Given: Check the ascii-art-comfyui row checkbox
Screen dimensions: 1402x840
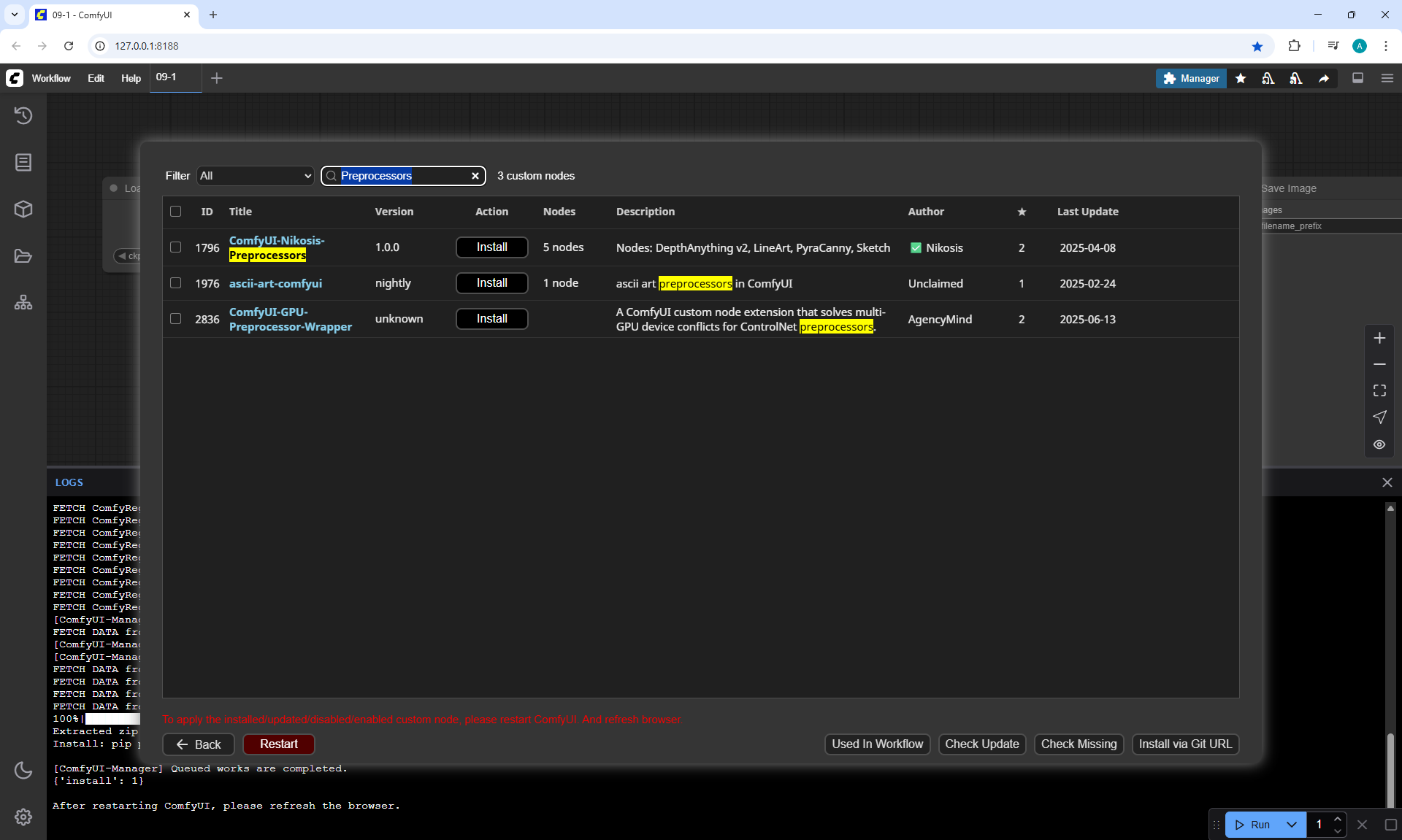Looking at the screenshot, I should (x=175, y=283).
